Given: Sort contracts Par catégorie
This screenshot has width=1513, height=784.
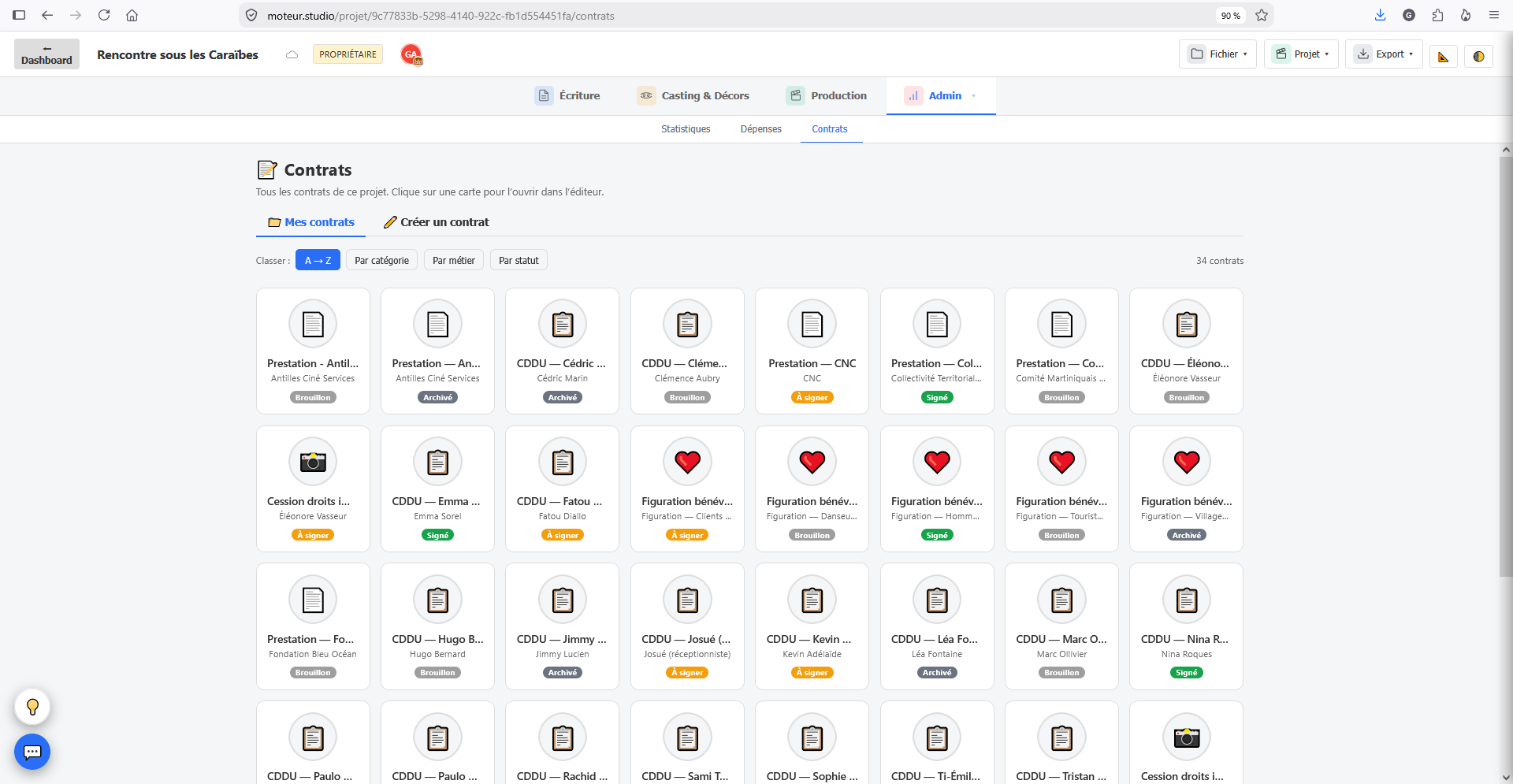Looking at the screenshot, I should click(x=381, y=260).
